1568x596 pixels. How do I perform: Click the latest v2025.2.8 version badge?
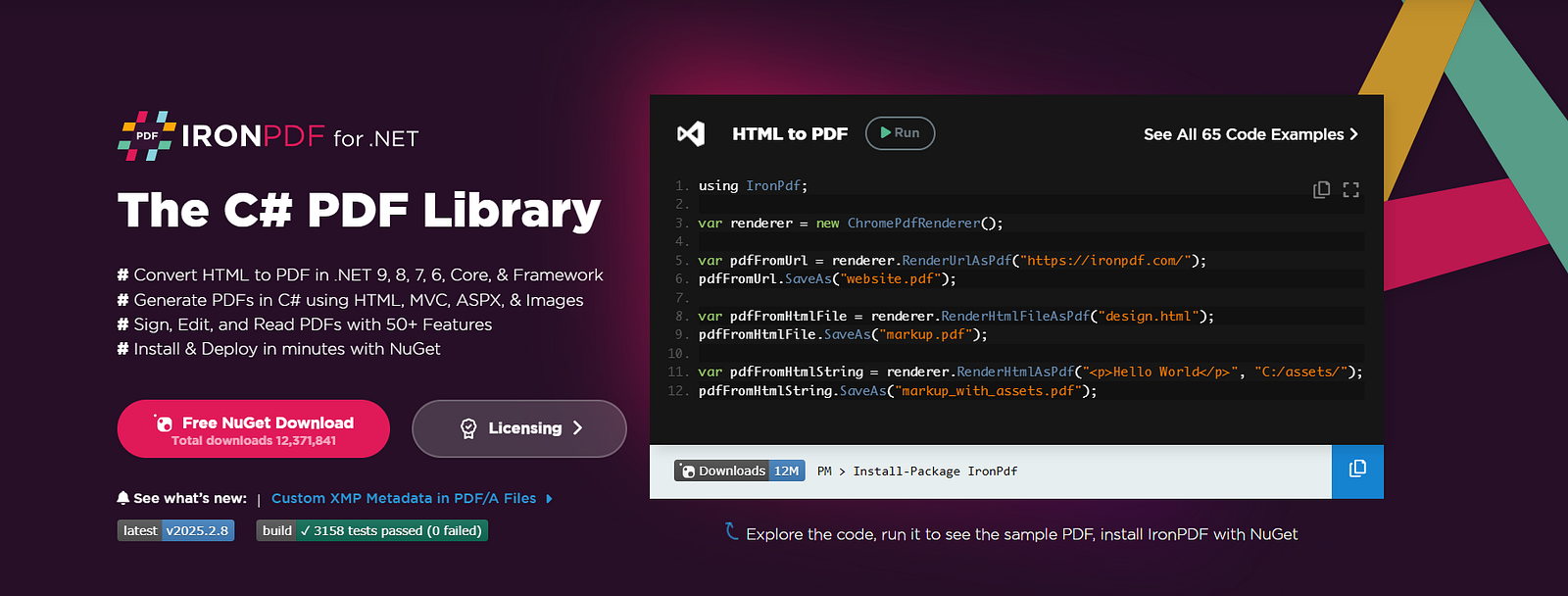[175, 530]
